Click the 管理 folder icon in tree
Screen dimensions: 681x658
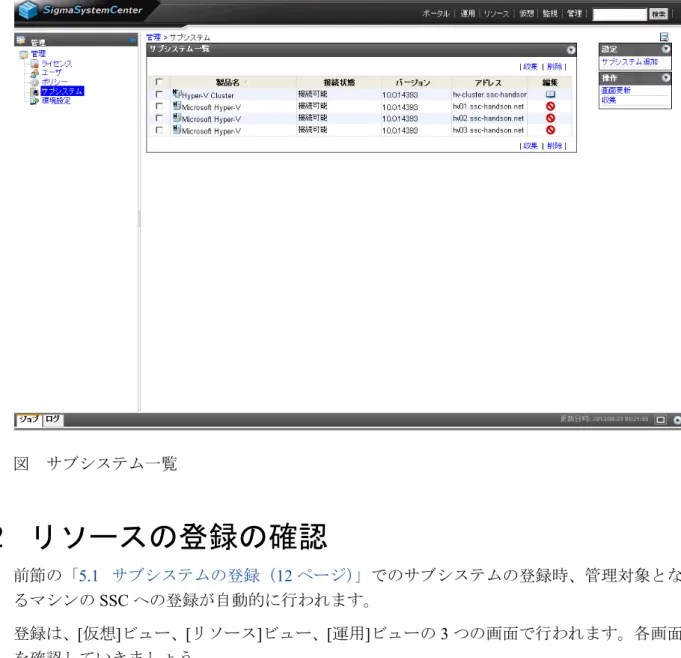tap(23, 54)
